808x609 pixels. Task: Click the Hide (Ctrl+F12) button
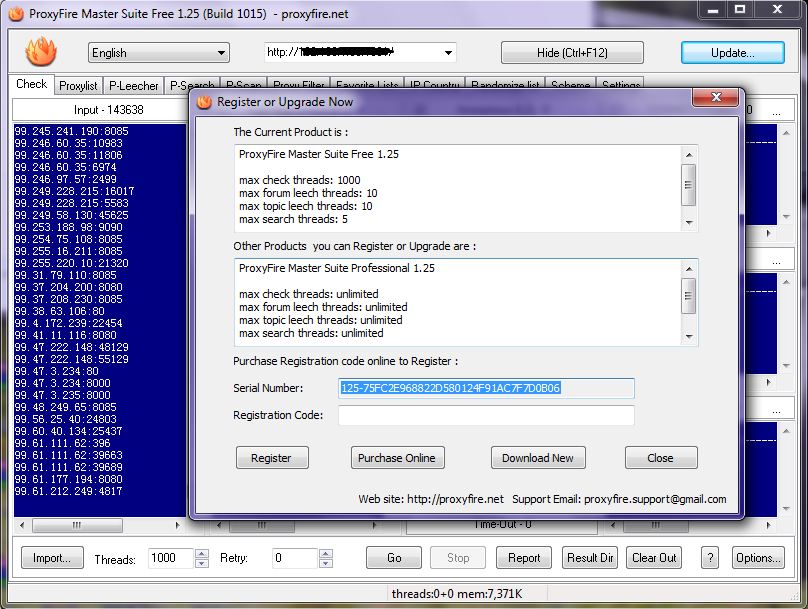tap(572, 53)
